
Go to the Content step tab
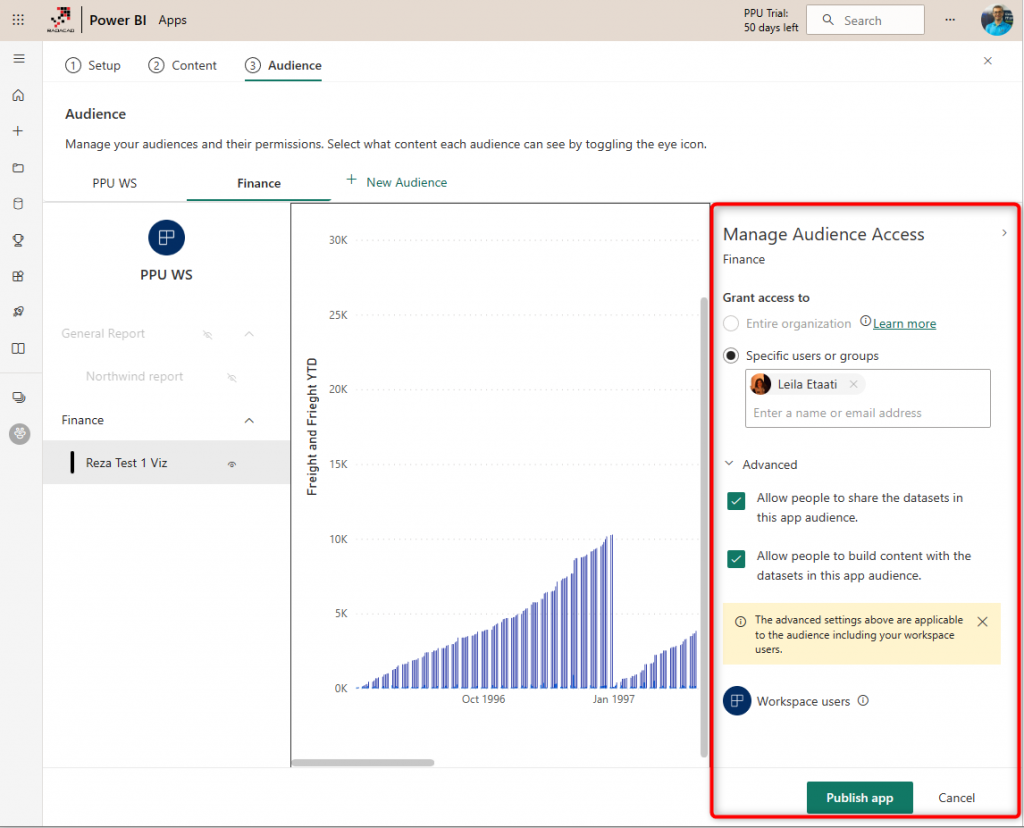tap(183, 65)
